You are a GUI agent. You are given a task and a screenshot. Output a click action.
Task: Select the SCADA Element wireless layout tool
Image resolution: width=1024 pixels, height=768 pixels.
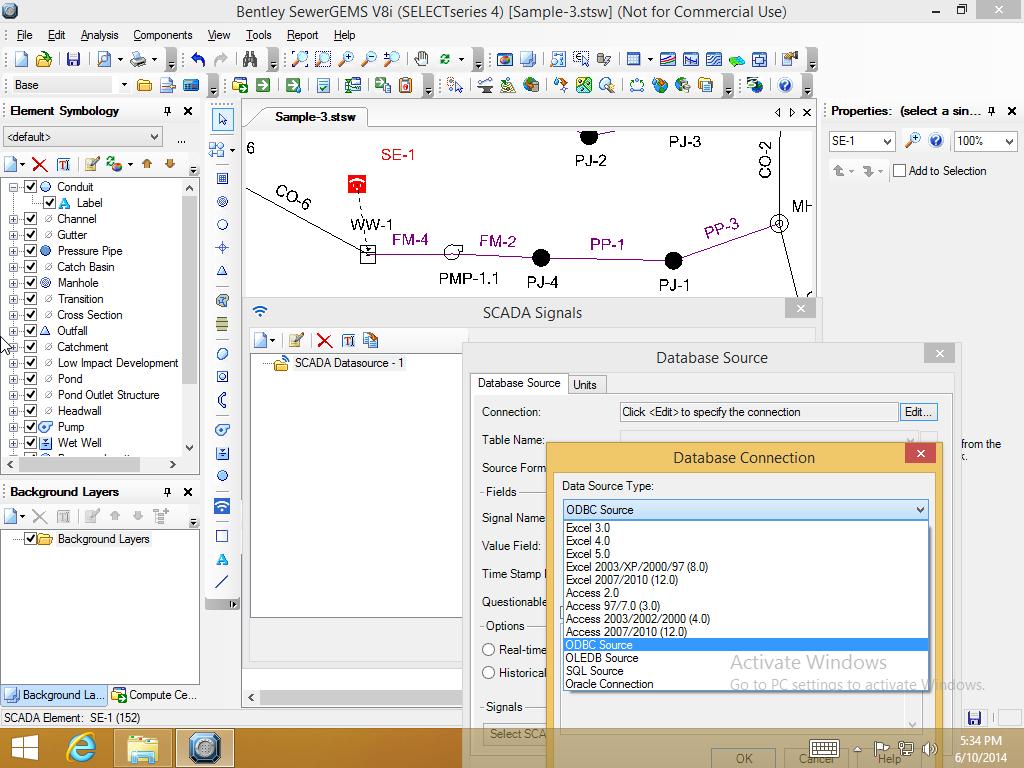(x=222, y=506)
